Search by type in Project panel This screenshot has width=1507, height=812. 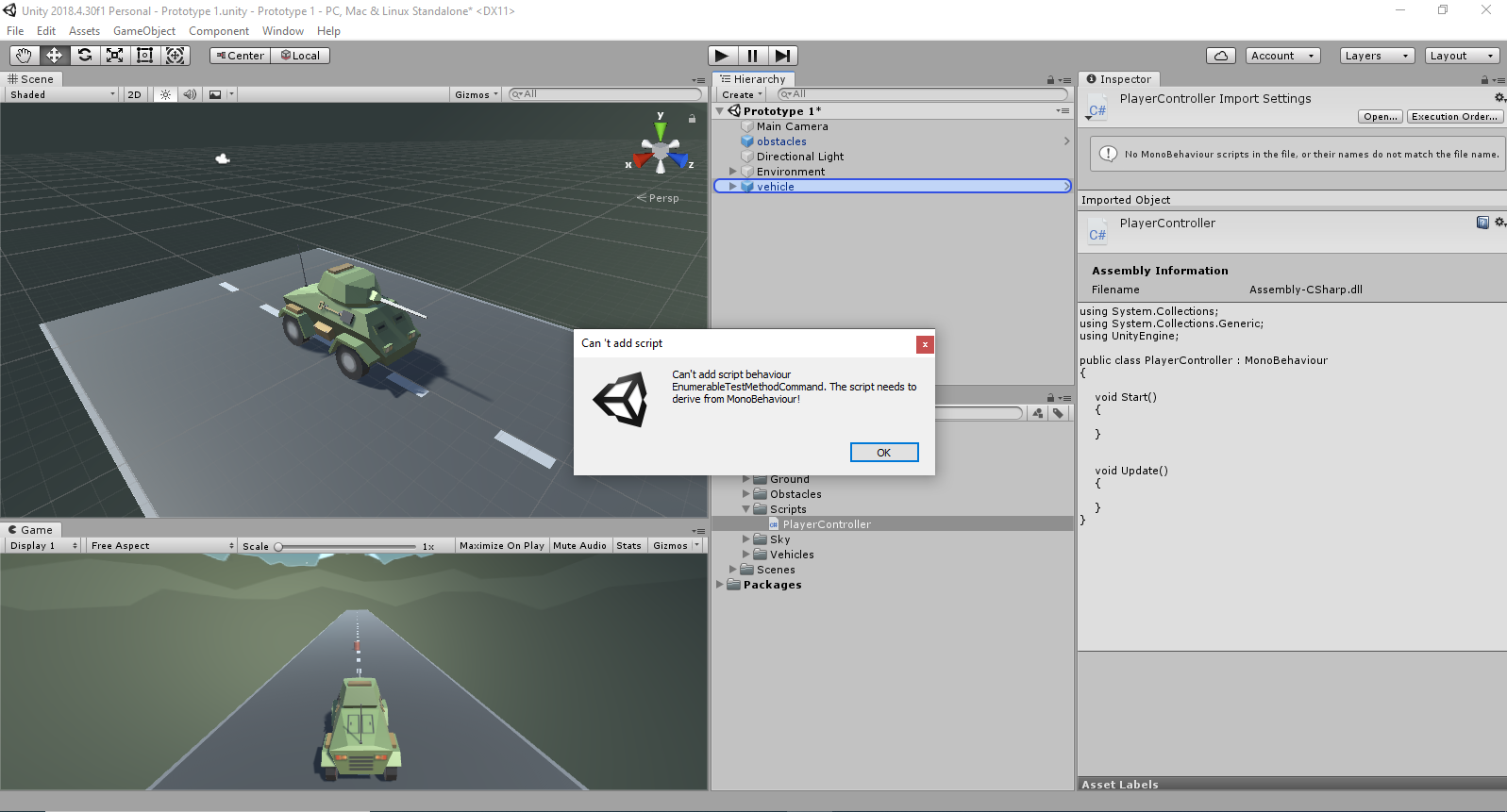tap(1038, 413)
